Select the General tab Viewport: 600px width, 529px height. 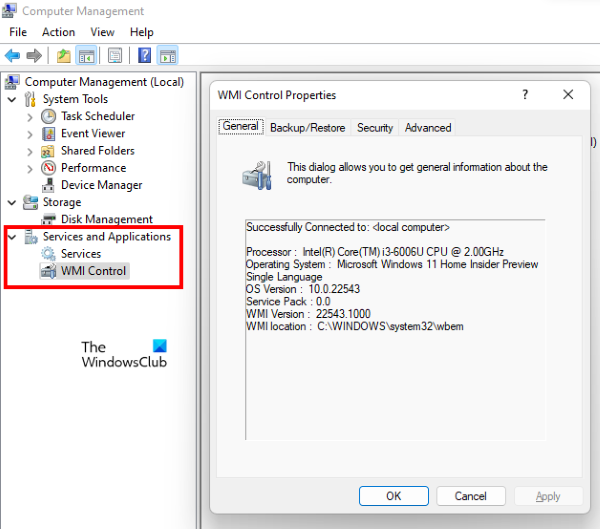tap(241, 126)
